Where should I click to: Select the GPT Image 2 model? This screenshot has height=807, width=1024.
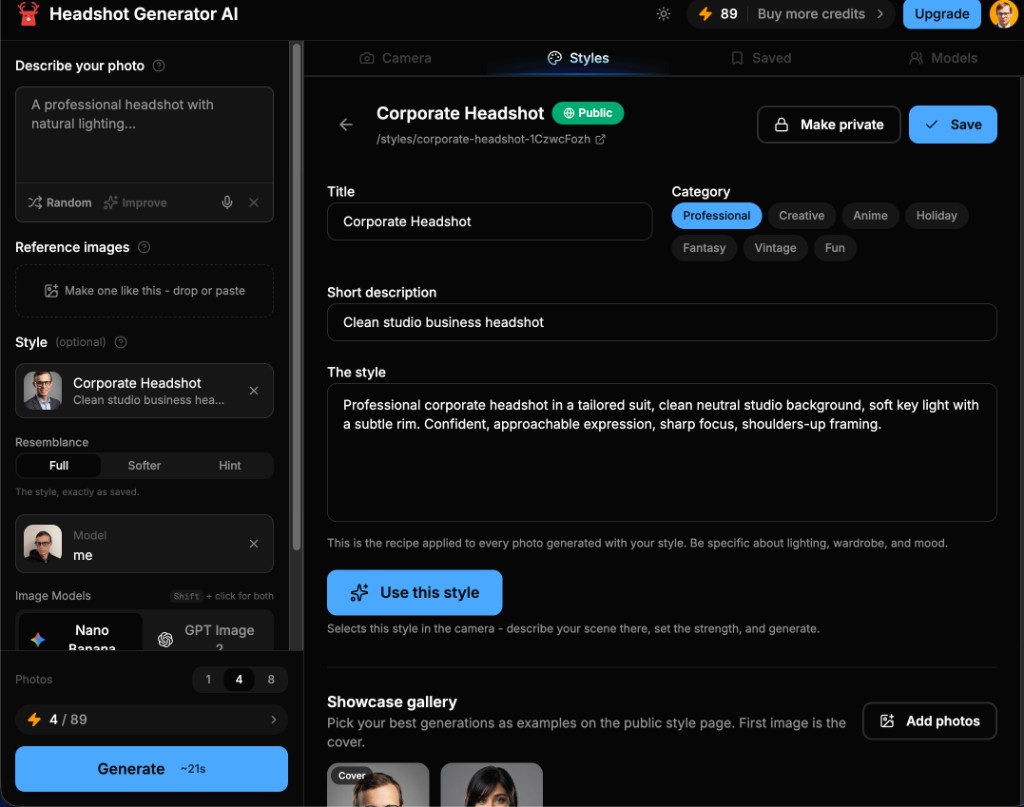pyautogui.click(x=208, y=632)
